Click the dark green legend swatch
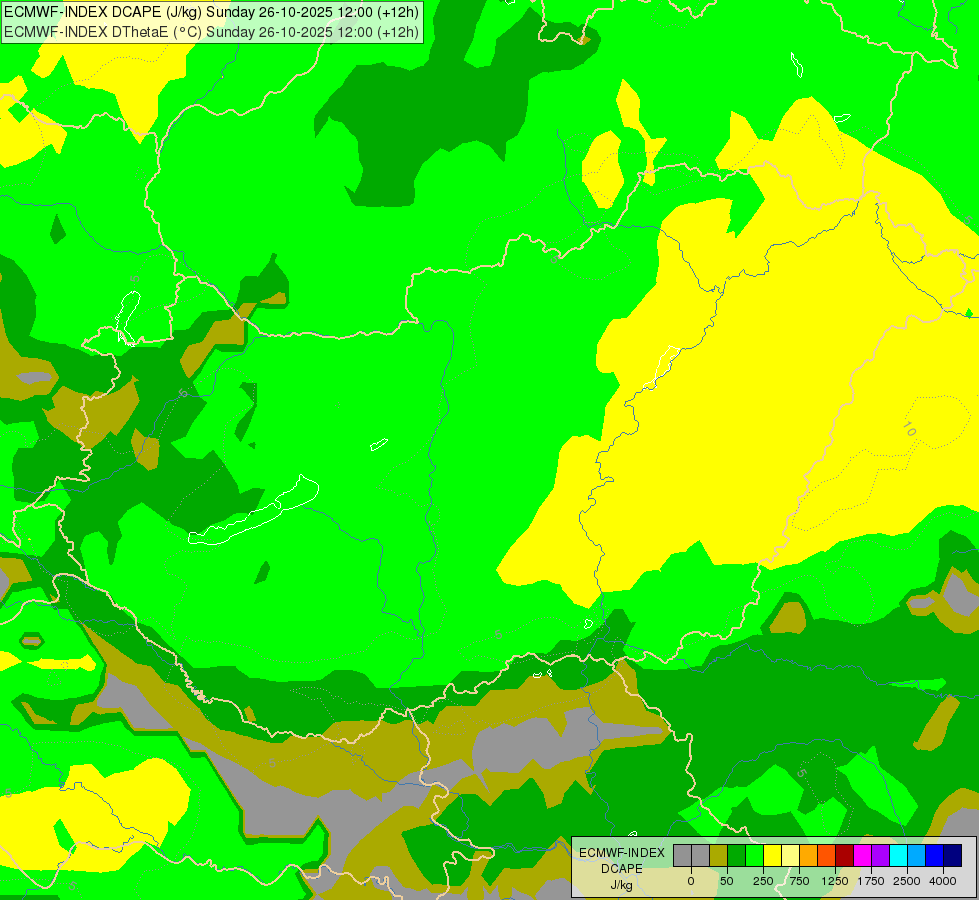979x900 pixels. coord(737,856)
